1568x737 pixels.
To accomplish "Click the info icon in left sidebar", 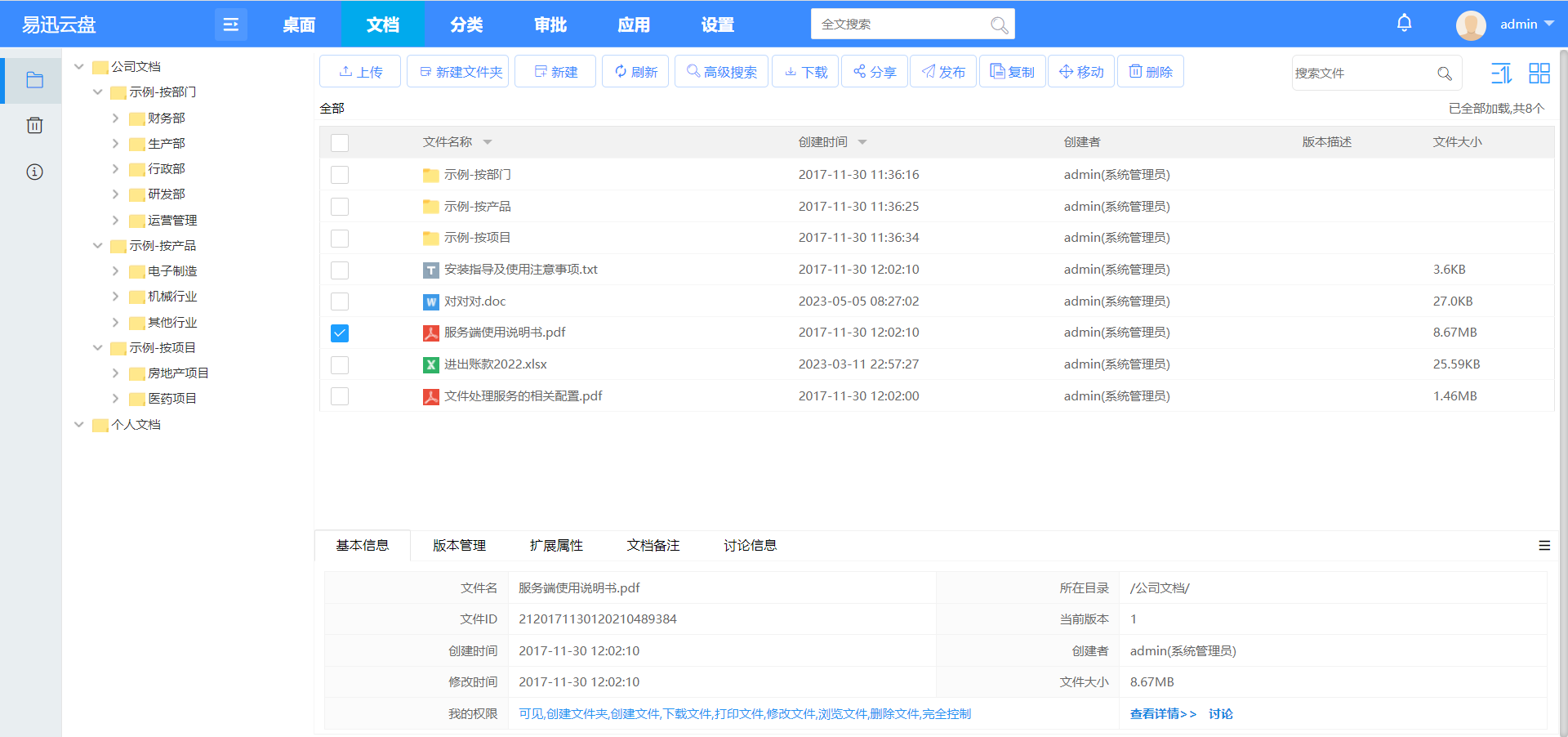I will click(34, 172).
